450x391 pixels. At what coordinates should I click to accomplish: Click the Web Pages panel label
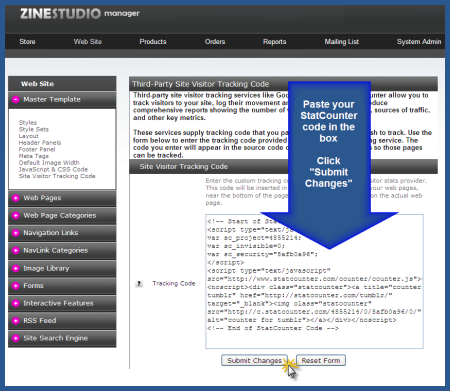(x=42, y=198)
